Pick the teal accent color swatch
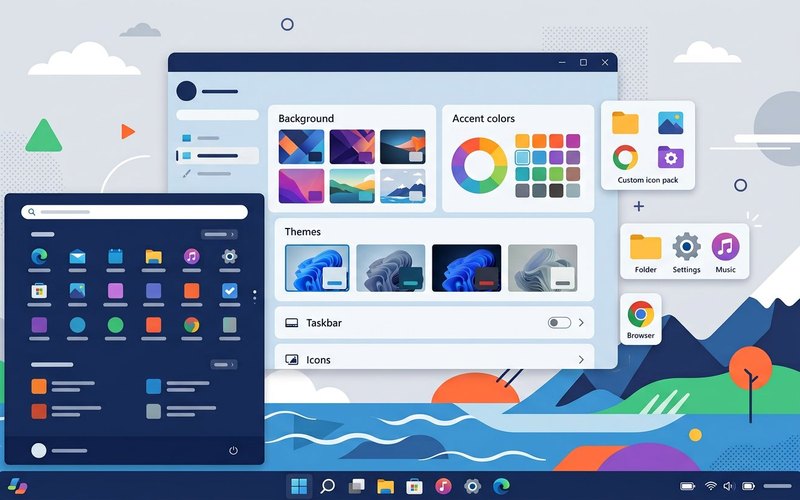The width and height of the screenshot is (800, 500). [x=522, y=173]
